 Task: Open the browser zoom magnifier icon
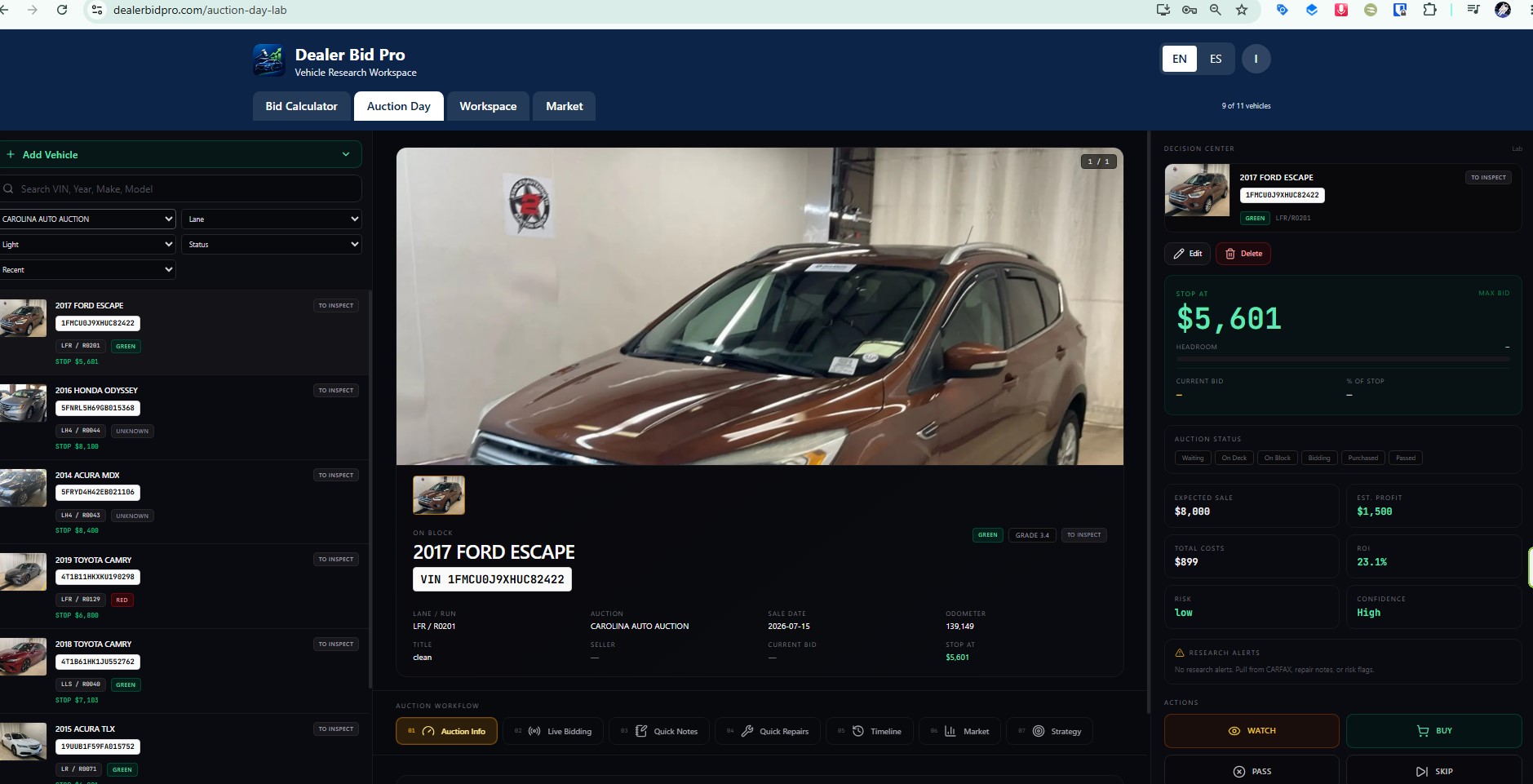tap(1216, 10)
